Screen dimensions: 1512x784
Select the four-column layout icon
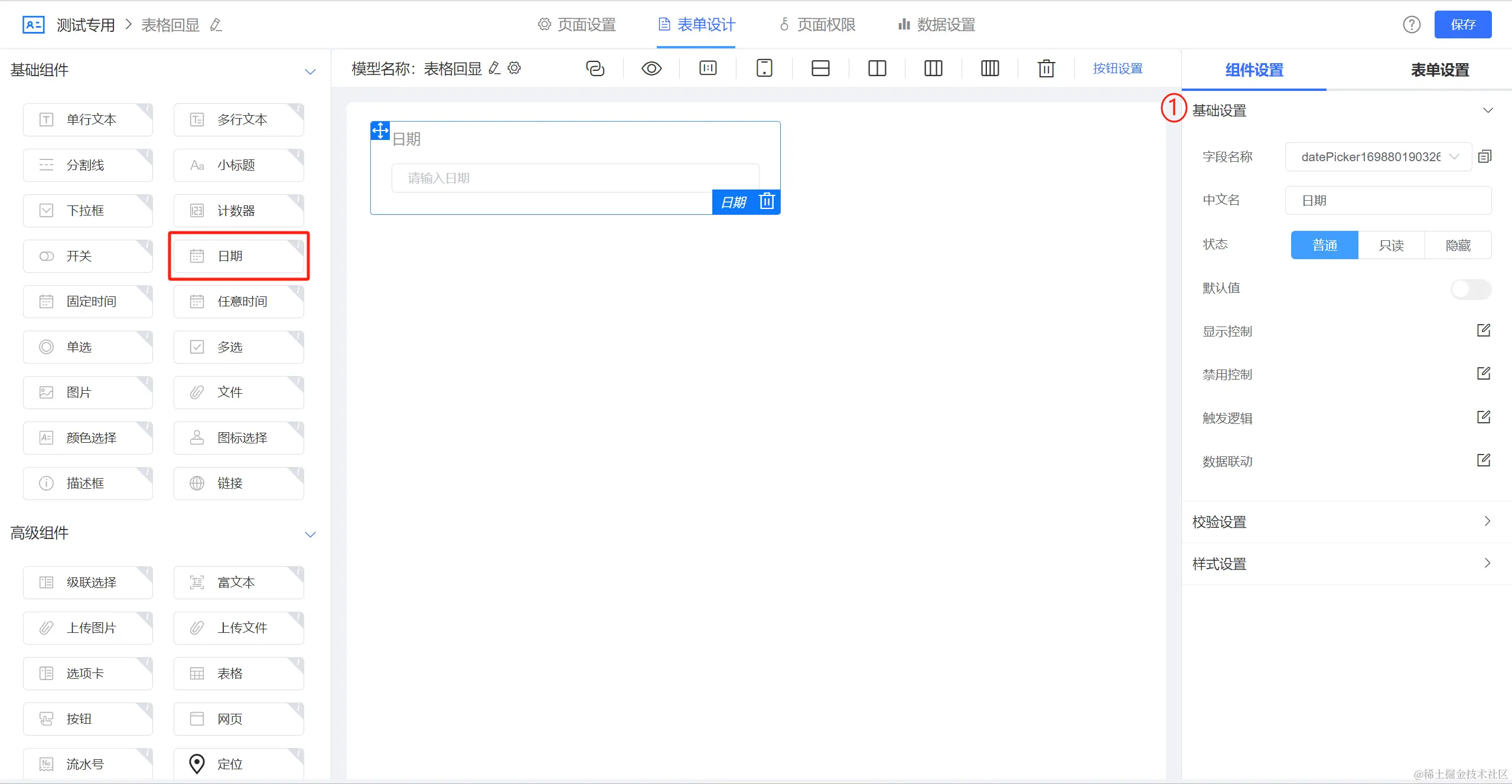(990, 68)
